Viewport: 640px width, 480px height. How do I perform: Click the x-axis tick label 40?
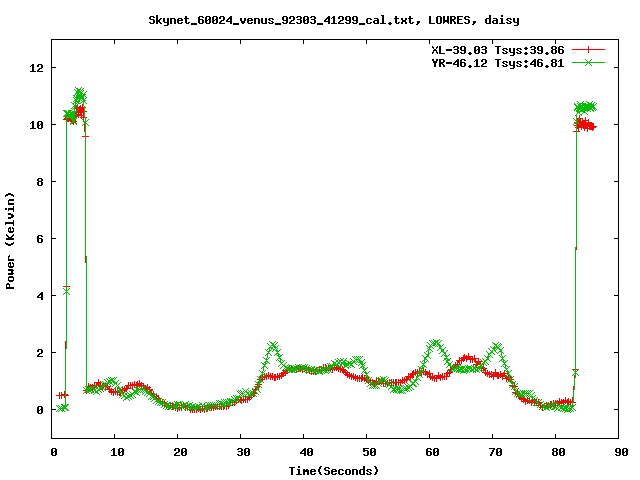tap(306, 452)
